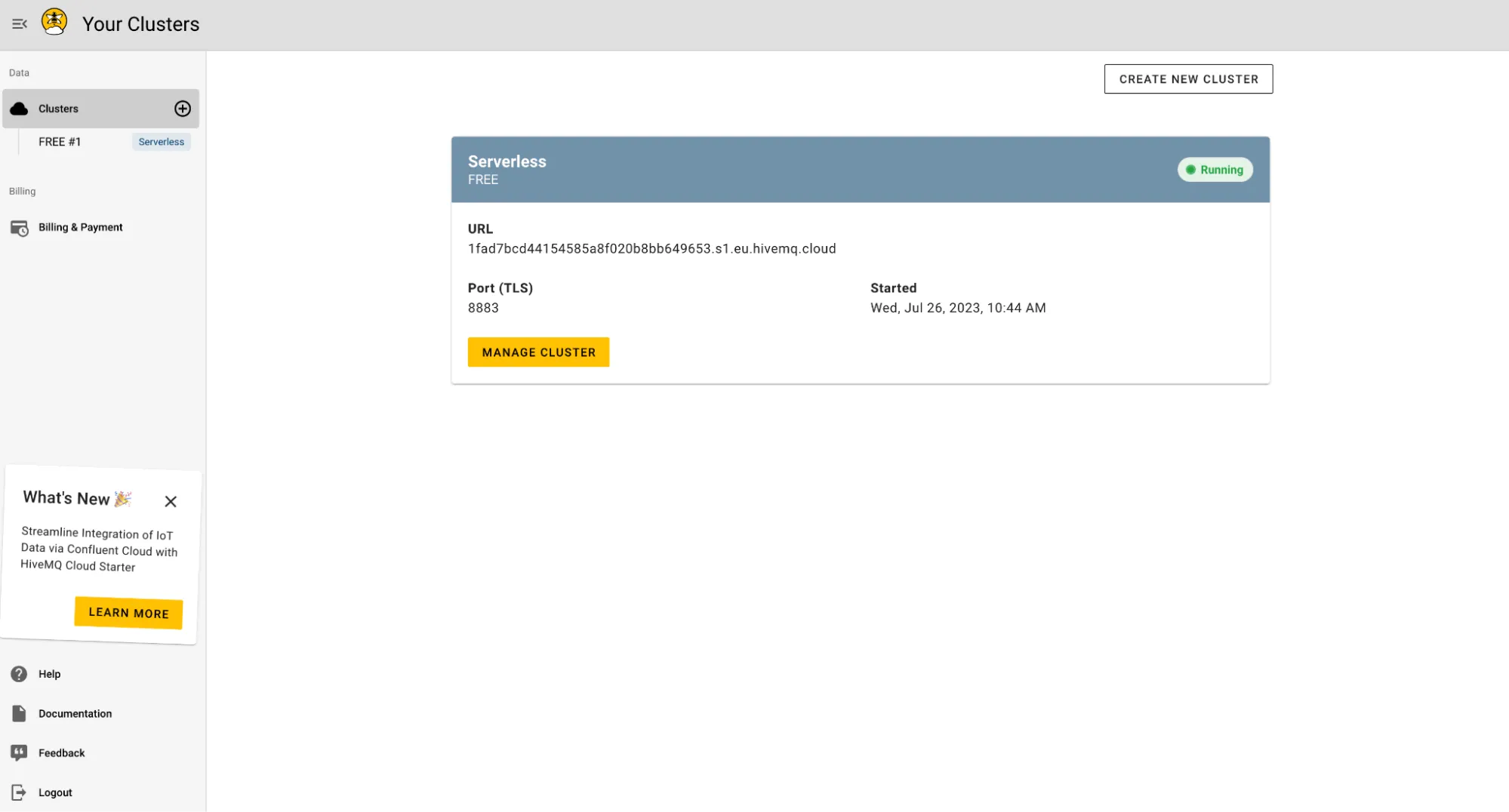This screenshot has width=1509, height=812.
Task: Click the HiveMQ bee logo
Action: (x=54, y=22)
